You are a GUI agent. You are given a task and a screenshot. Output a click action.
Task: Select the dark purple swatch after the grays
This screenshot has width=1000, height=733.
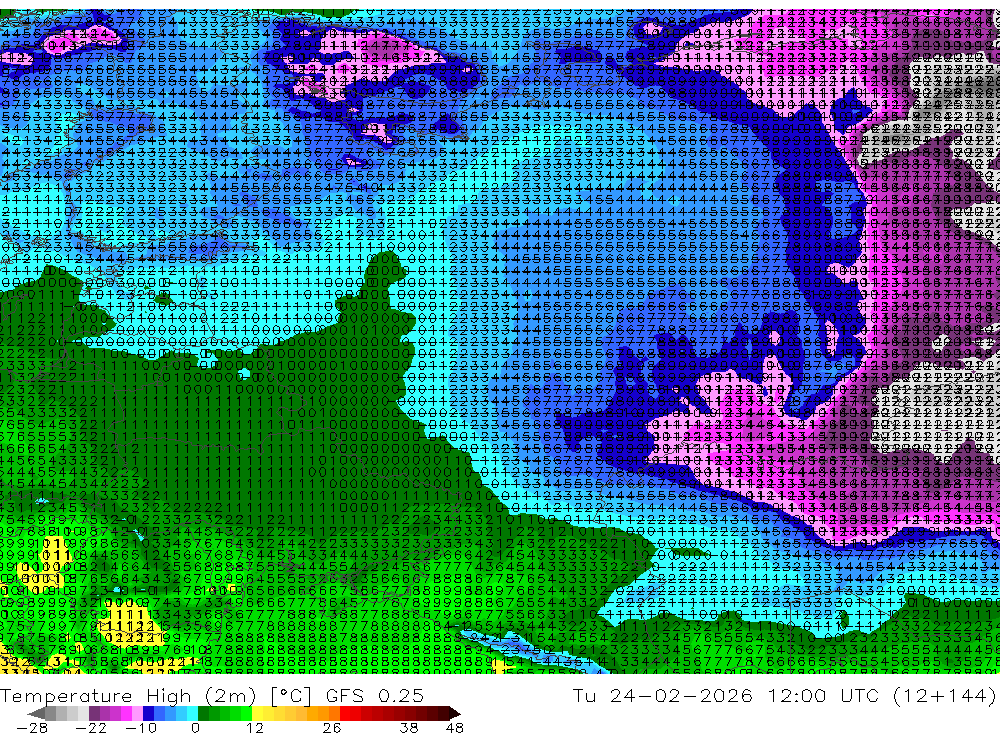pos(94,714)
